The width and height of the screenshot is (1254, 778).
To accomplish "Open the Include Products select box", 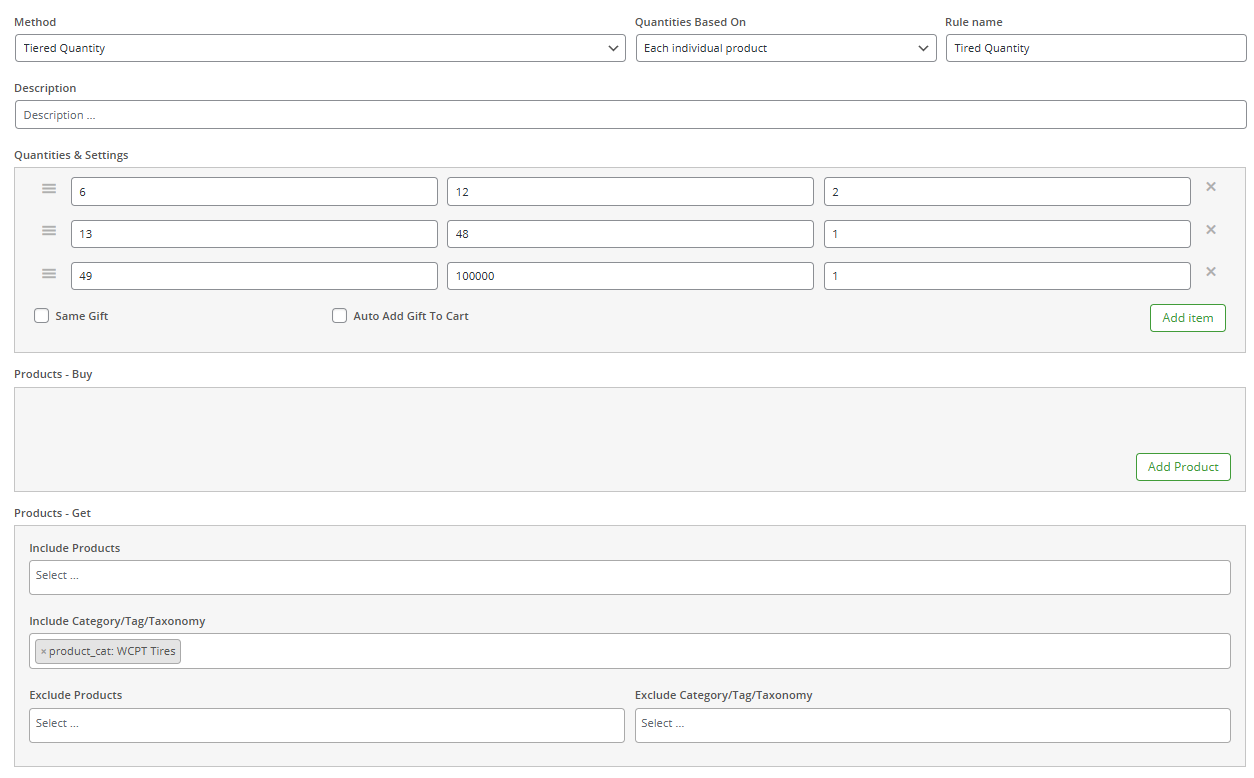I will point(629,577).
